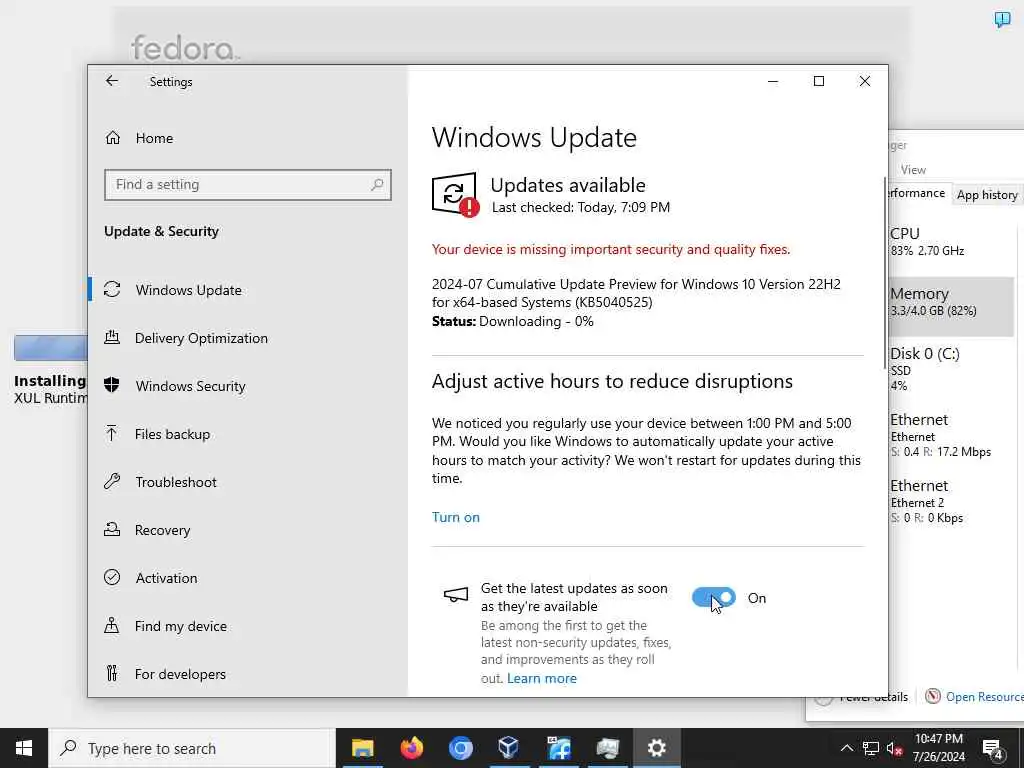Select CPU in Task Manager performance list
The width and height of the screenshot is (1024, 768).
click(952, 241)
